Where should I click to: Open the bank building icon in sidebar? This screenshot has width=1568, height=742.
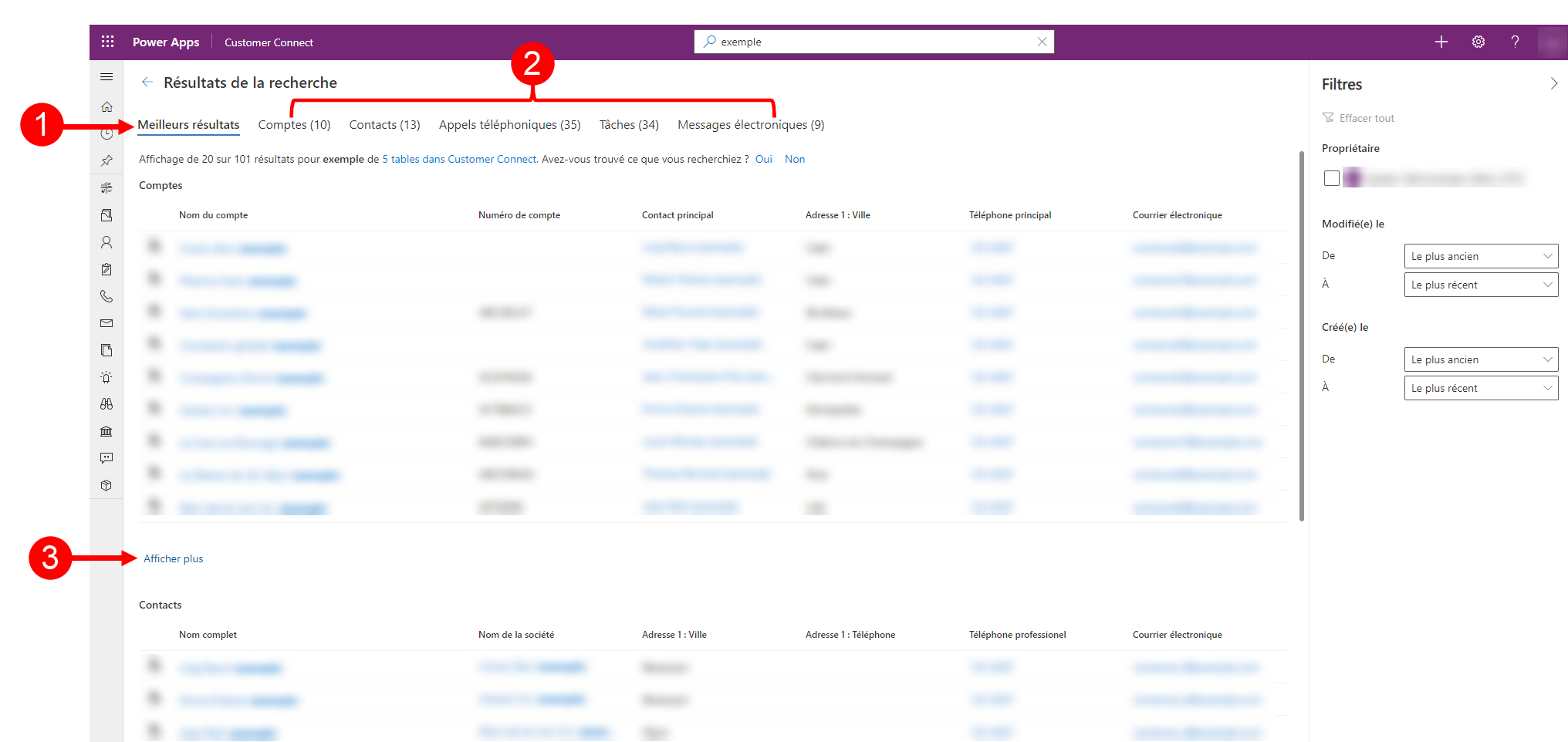pos(106,431)
